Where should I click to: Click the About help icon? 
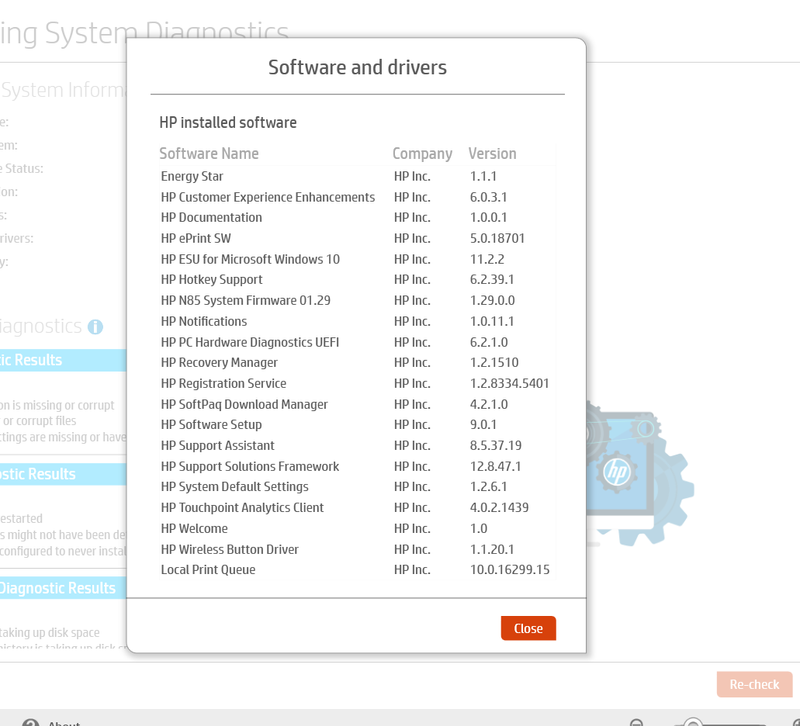tap(31, 722)
